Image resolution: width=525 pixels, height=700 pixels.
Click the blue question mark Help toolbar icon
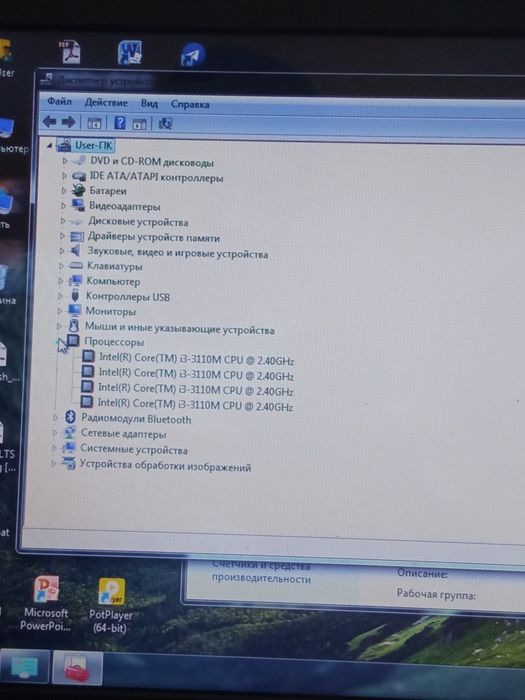(x=120, y=123)
